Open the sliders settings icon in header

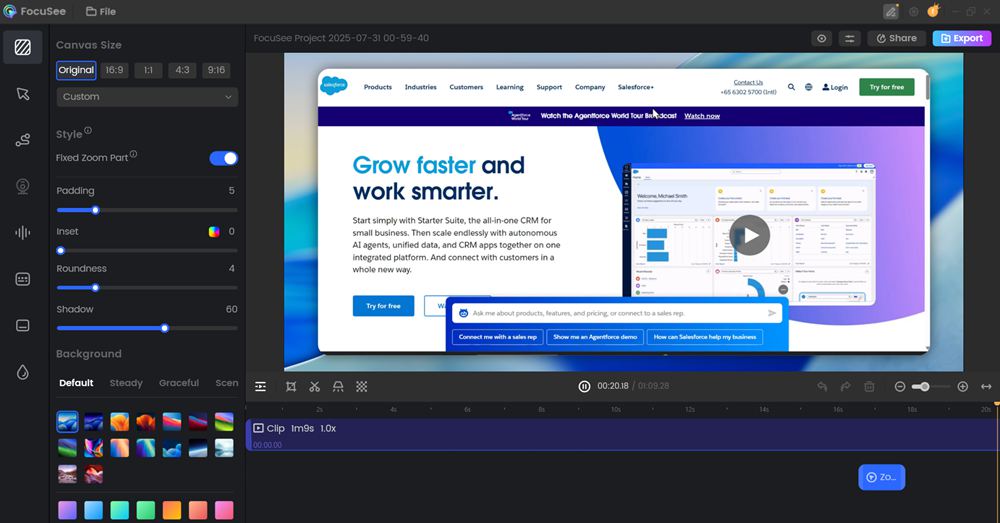click(849, 38)
